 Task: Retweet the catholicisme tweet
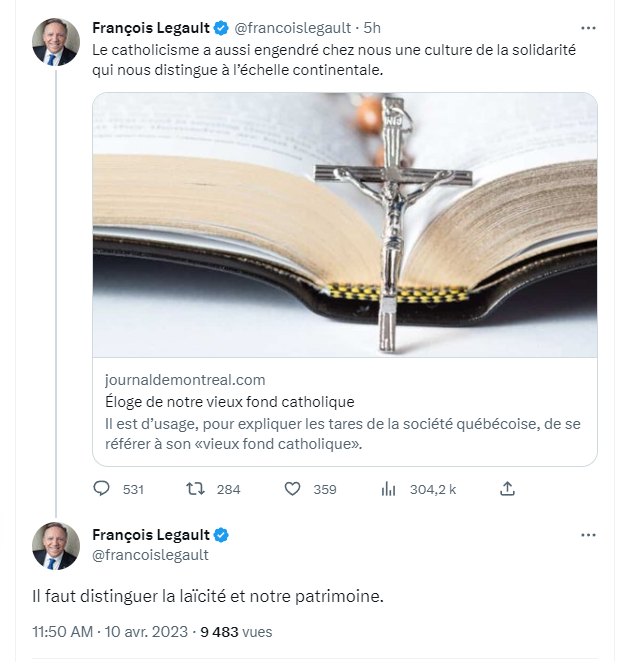click(195, 488)
